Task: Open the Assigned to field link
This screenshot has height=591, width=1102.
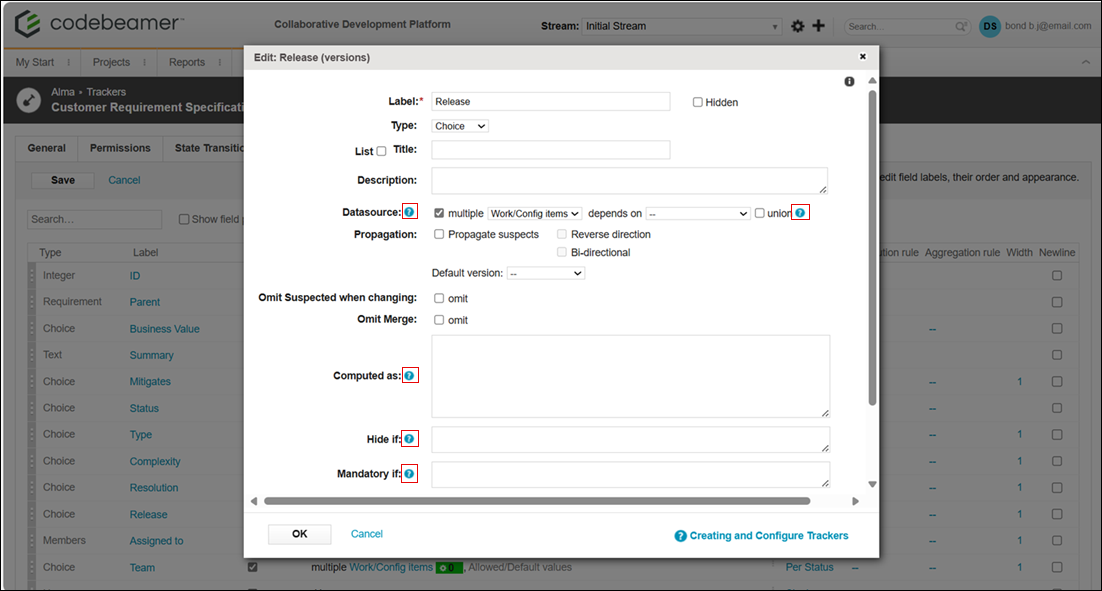Action: [156, 541]
